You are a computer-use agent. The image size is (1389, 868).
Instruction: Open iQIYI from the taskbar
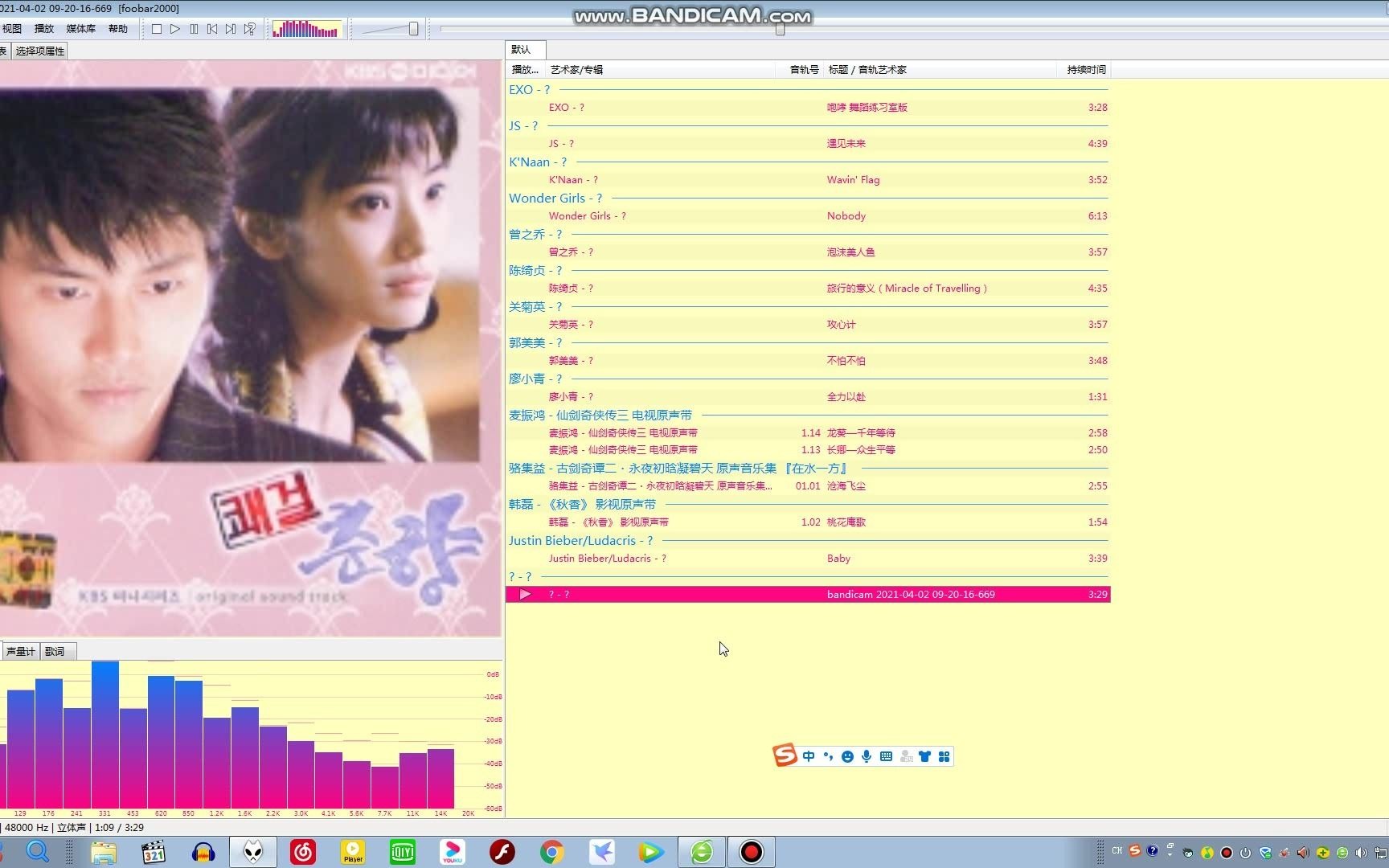[403, 852]
